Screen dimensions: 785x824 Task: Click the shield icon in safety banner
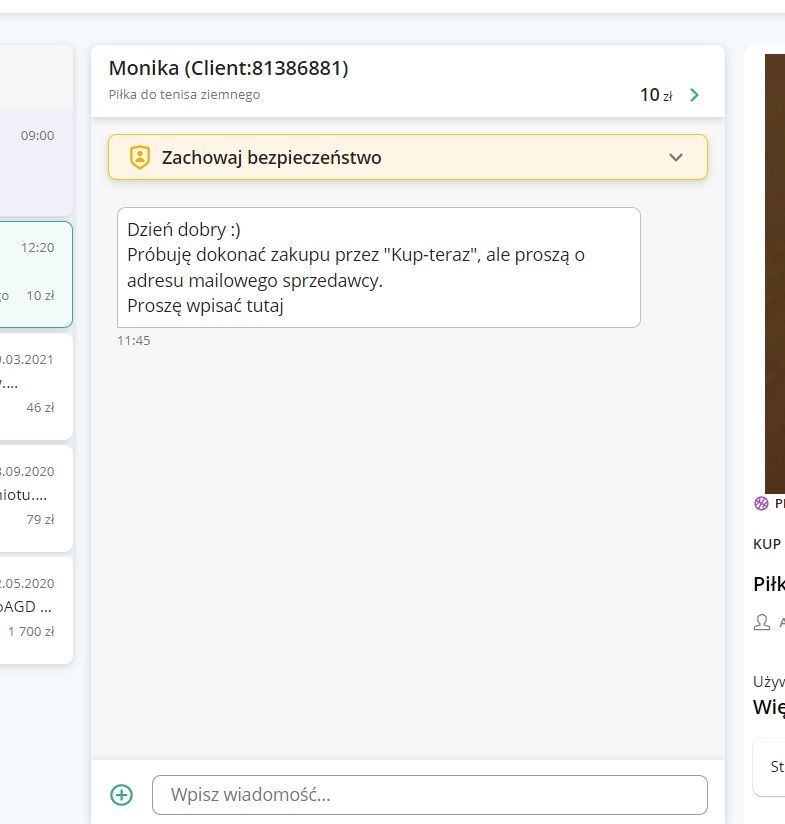140,157
